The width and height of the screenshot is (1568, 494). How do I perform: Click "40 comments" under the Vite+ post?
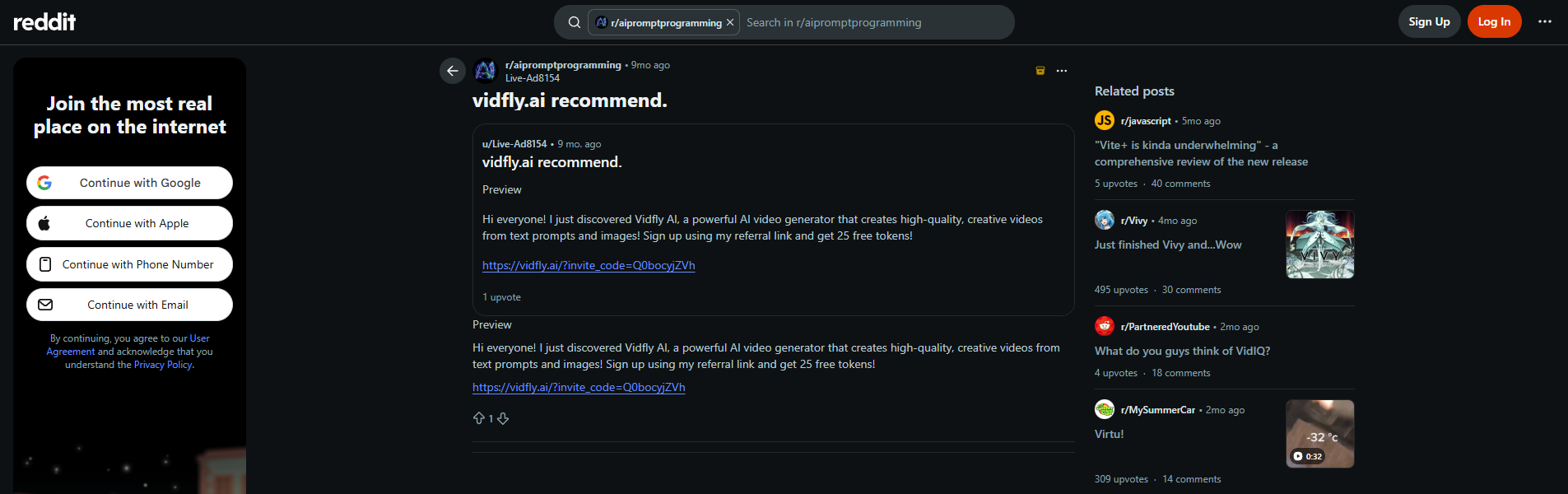(1180, 184)
